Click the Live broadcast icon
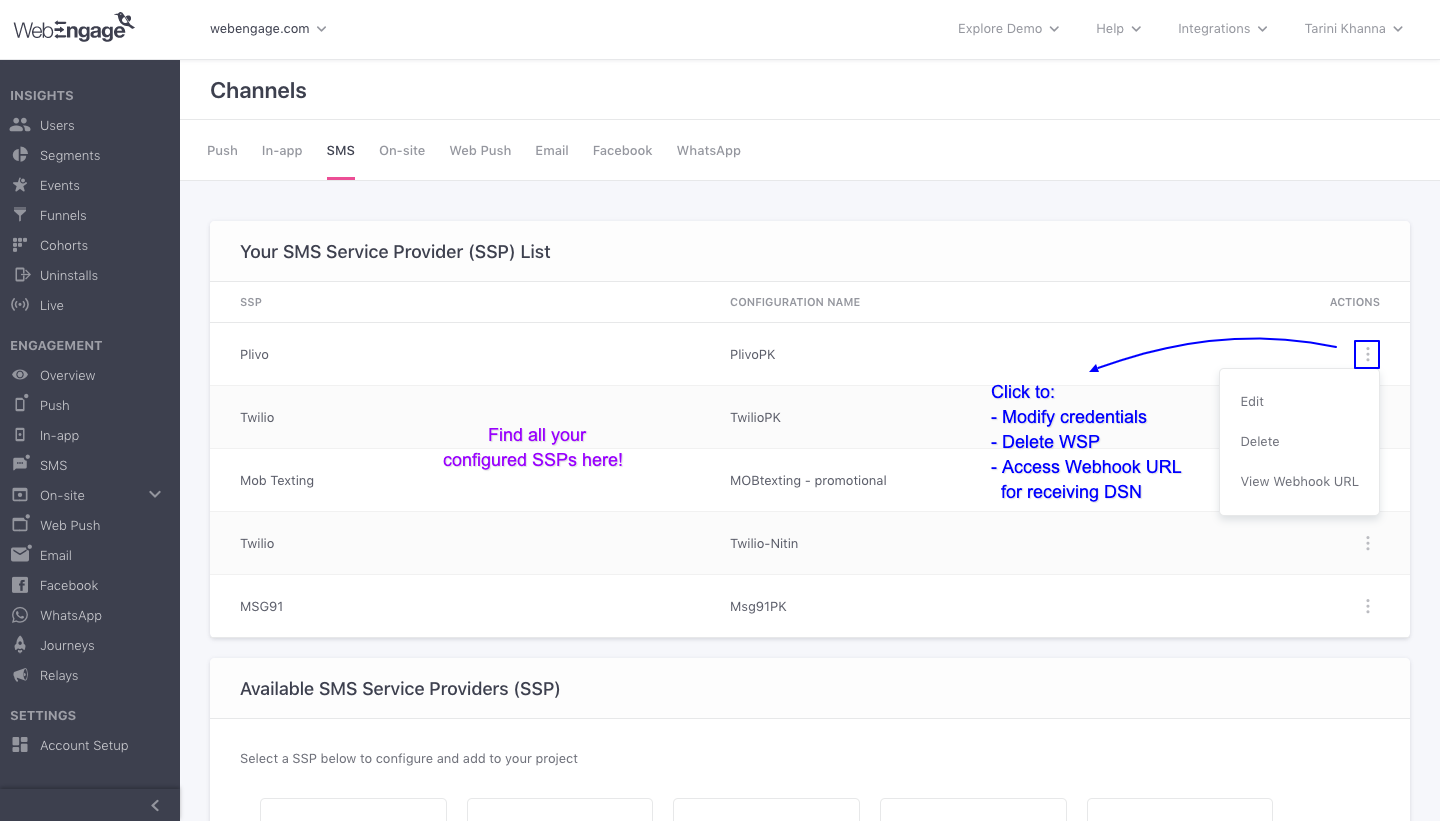 (20, 305)
